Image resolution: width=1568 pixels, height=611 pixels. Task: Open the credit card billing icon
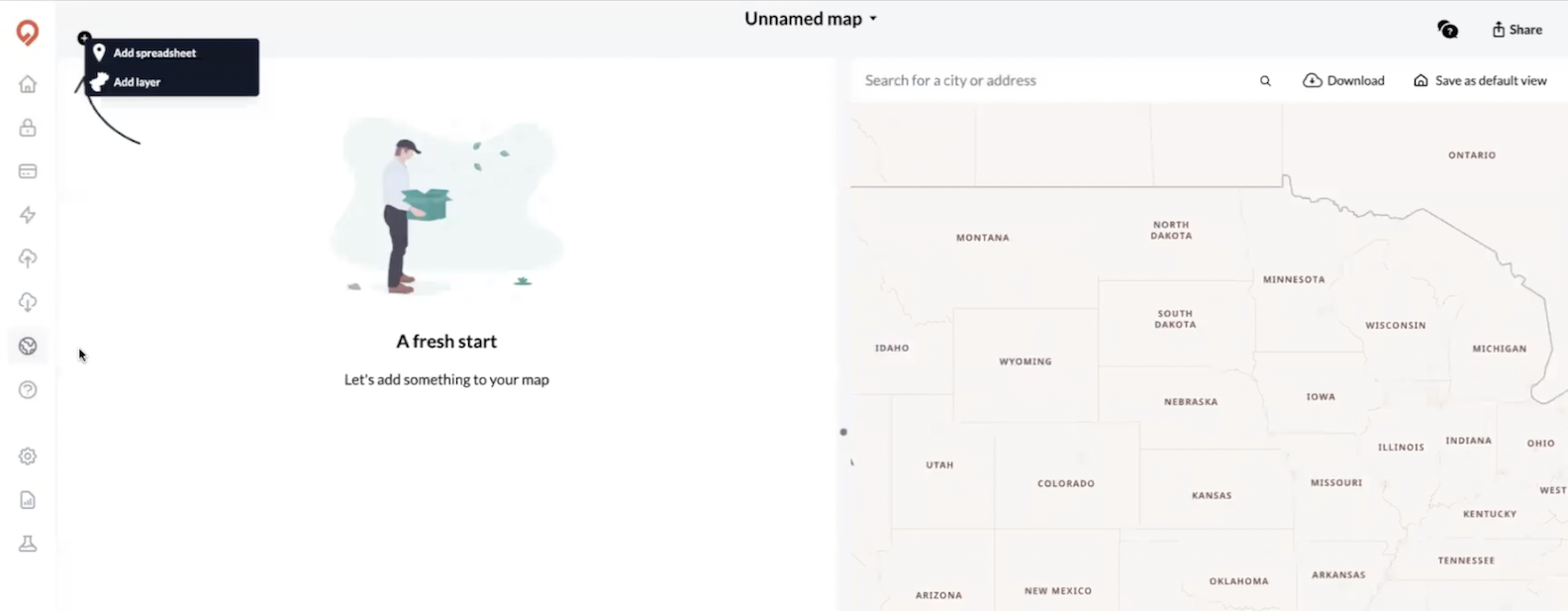point(28,171)
